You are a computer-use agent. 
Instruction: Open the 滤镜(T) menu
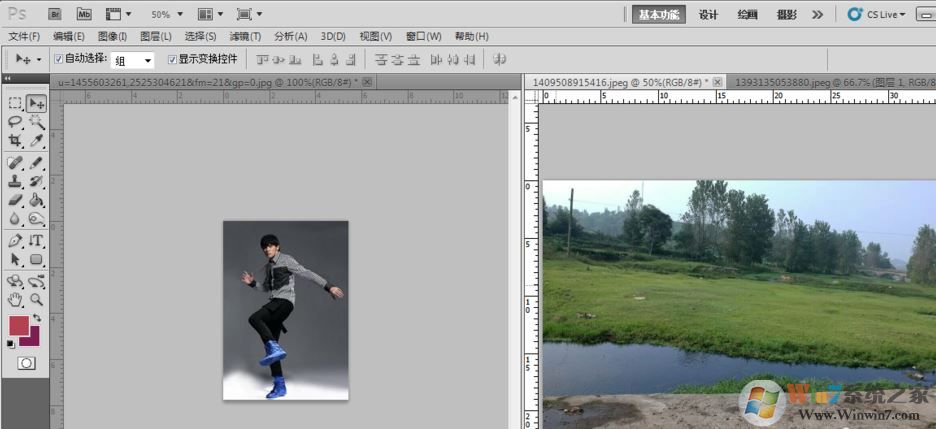pyautogui.click(x=246, y=37)
